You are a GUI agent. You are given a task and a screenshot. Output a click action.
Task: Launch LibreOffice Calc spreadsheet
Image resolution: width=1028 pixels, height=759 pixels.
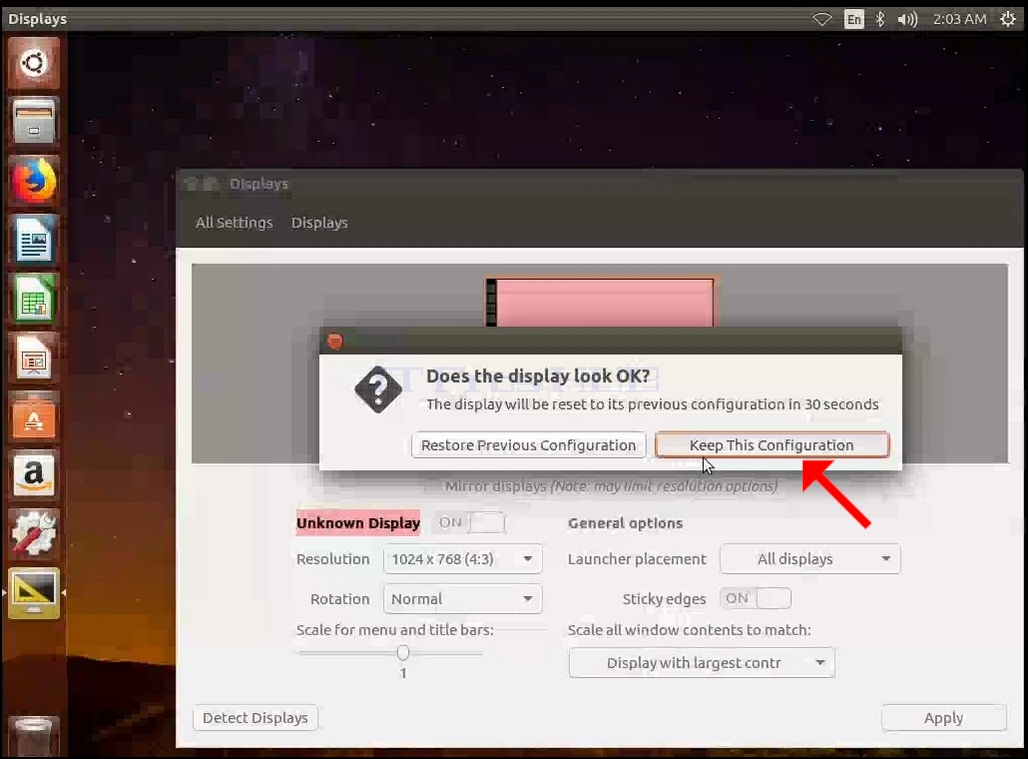tap(33, 299)
